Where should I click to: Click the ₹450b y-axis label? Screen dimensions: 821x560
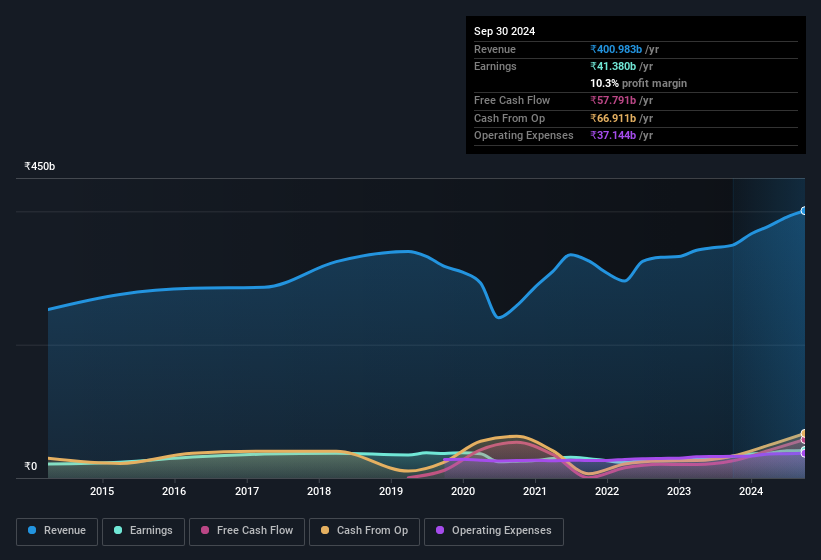39,166
